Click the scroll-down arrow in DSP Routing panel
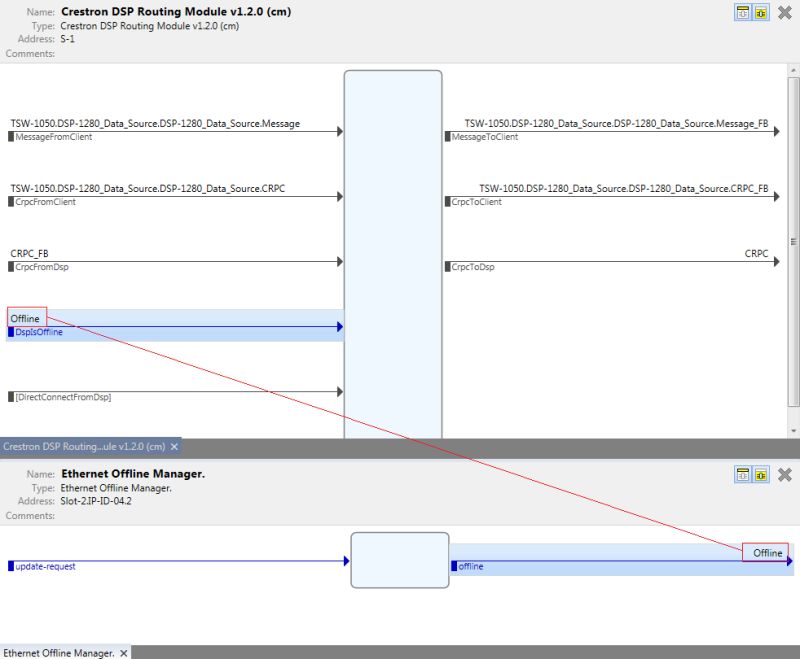 793,431
